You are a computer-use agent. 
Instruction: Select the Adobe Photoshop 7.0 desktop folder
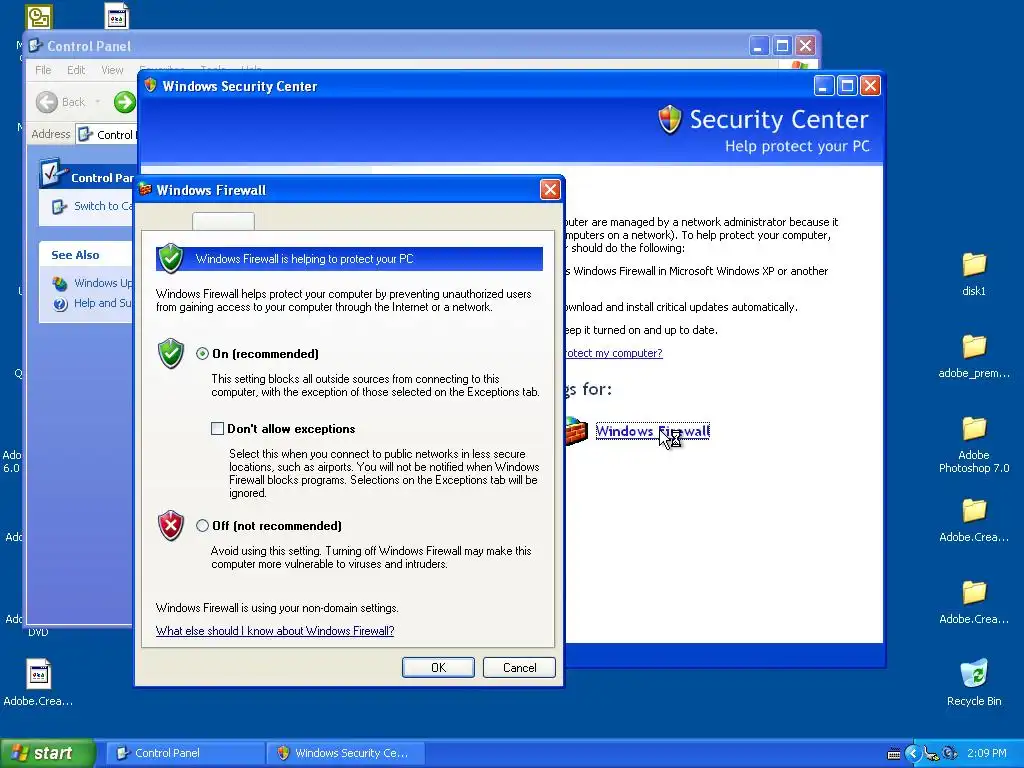point(974,445)
